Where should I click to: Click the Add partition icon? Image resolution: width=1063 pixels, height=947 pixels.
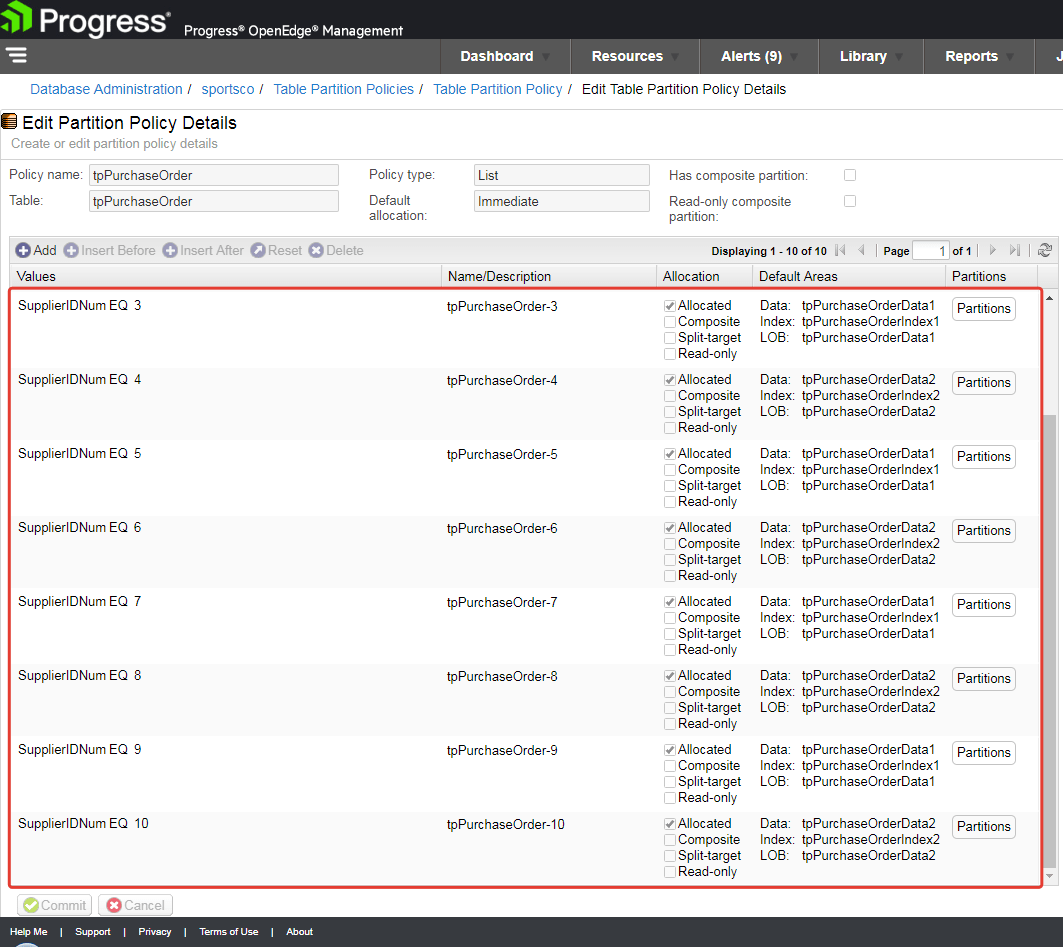[x=23, y=250]
